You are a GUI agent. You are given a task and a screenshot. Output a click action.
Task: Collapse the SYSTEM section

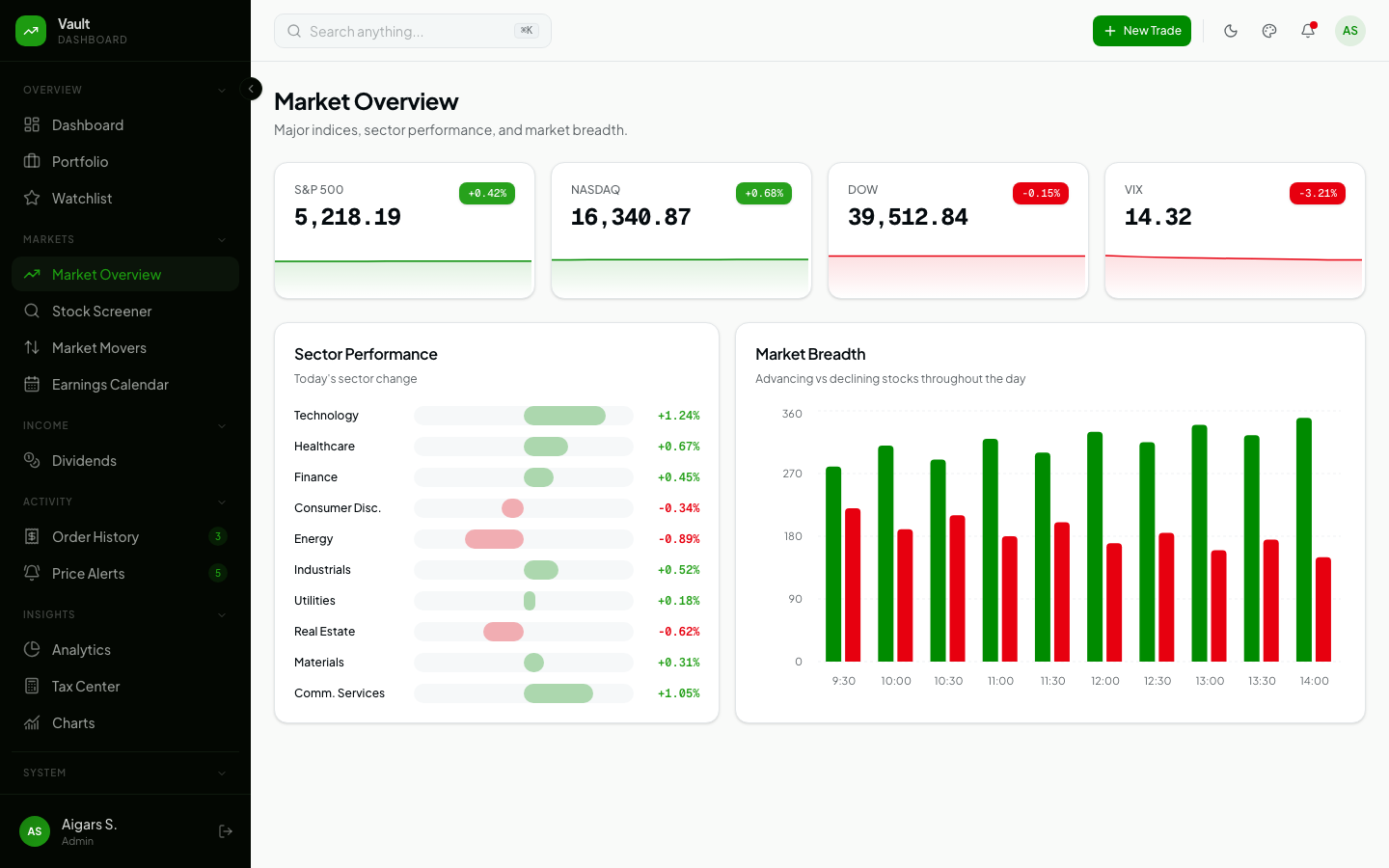pos(223,773)
